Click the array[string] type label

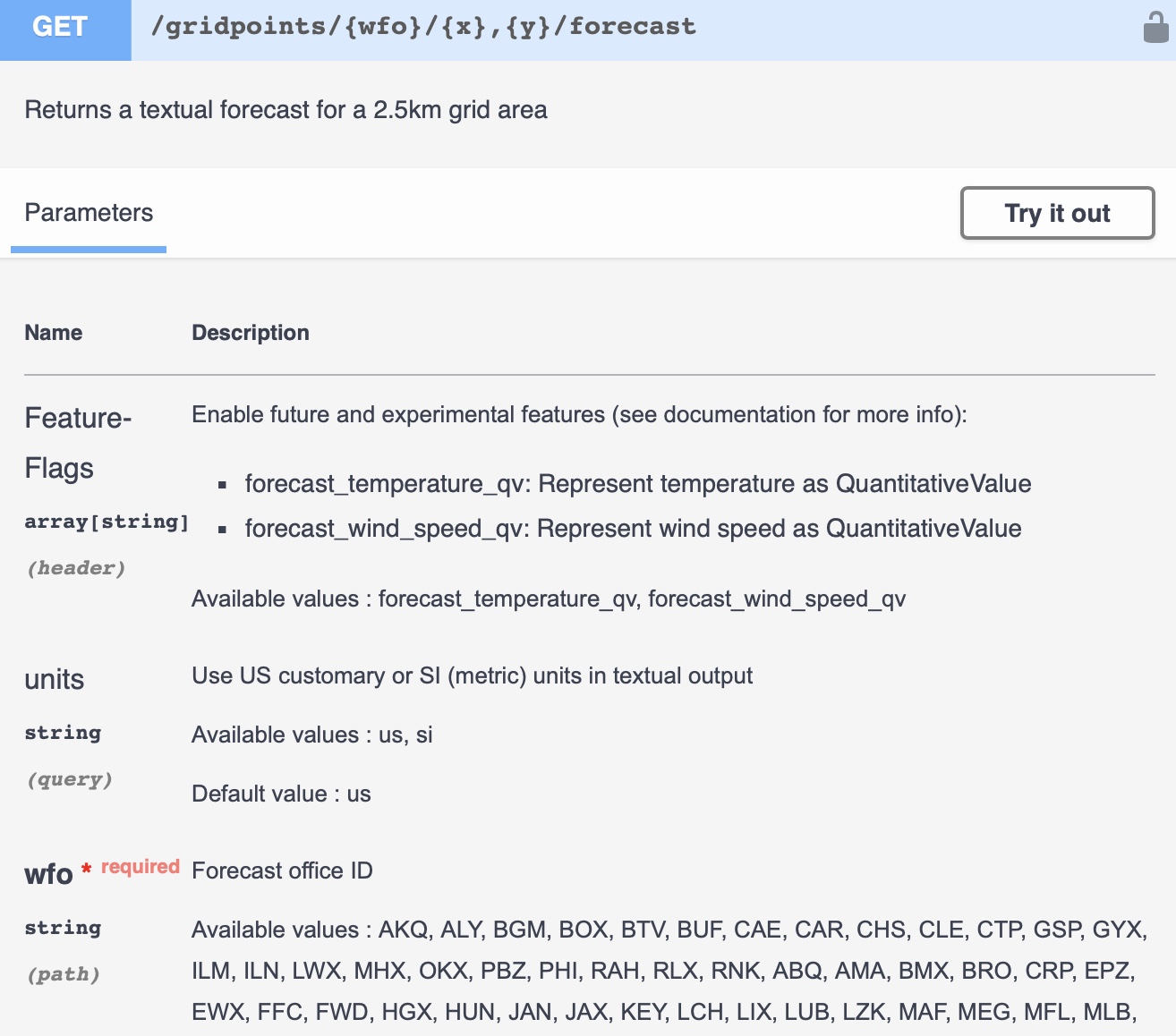click(x=107, y=522)
